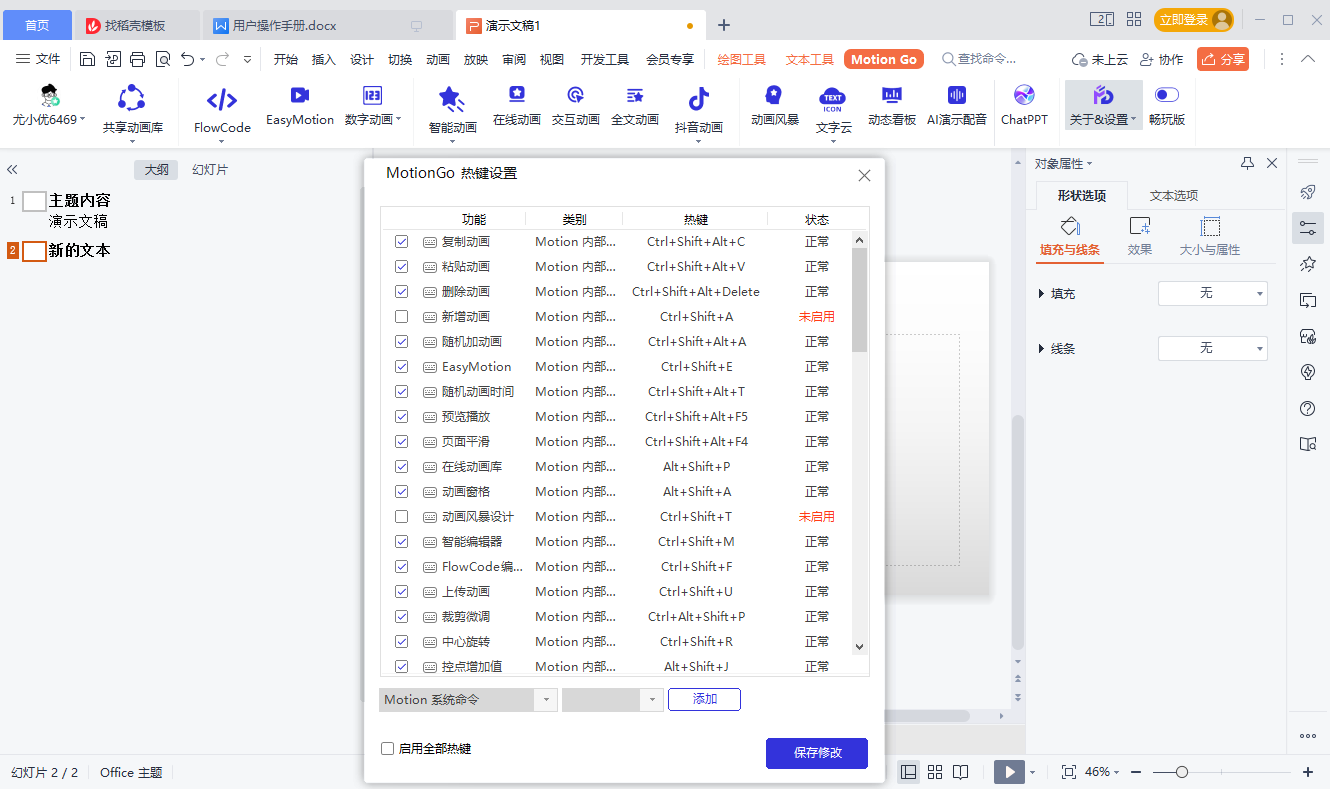Select the 交互动画 interactive animation tool
The width and height of the screenshot is (1330, 789).
click(x=576, y=106)
